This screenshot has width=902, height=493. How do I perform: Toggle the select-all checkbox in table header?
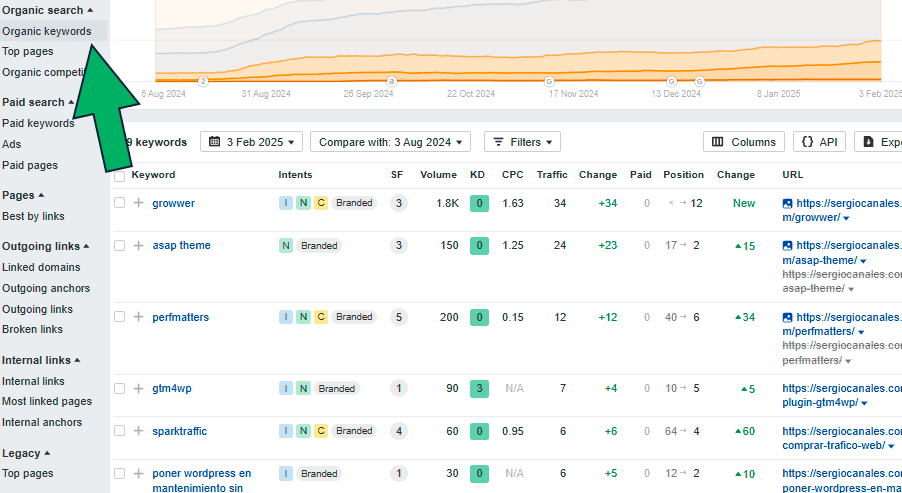[x=120, y=175]
